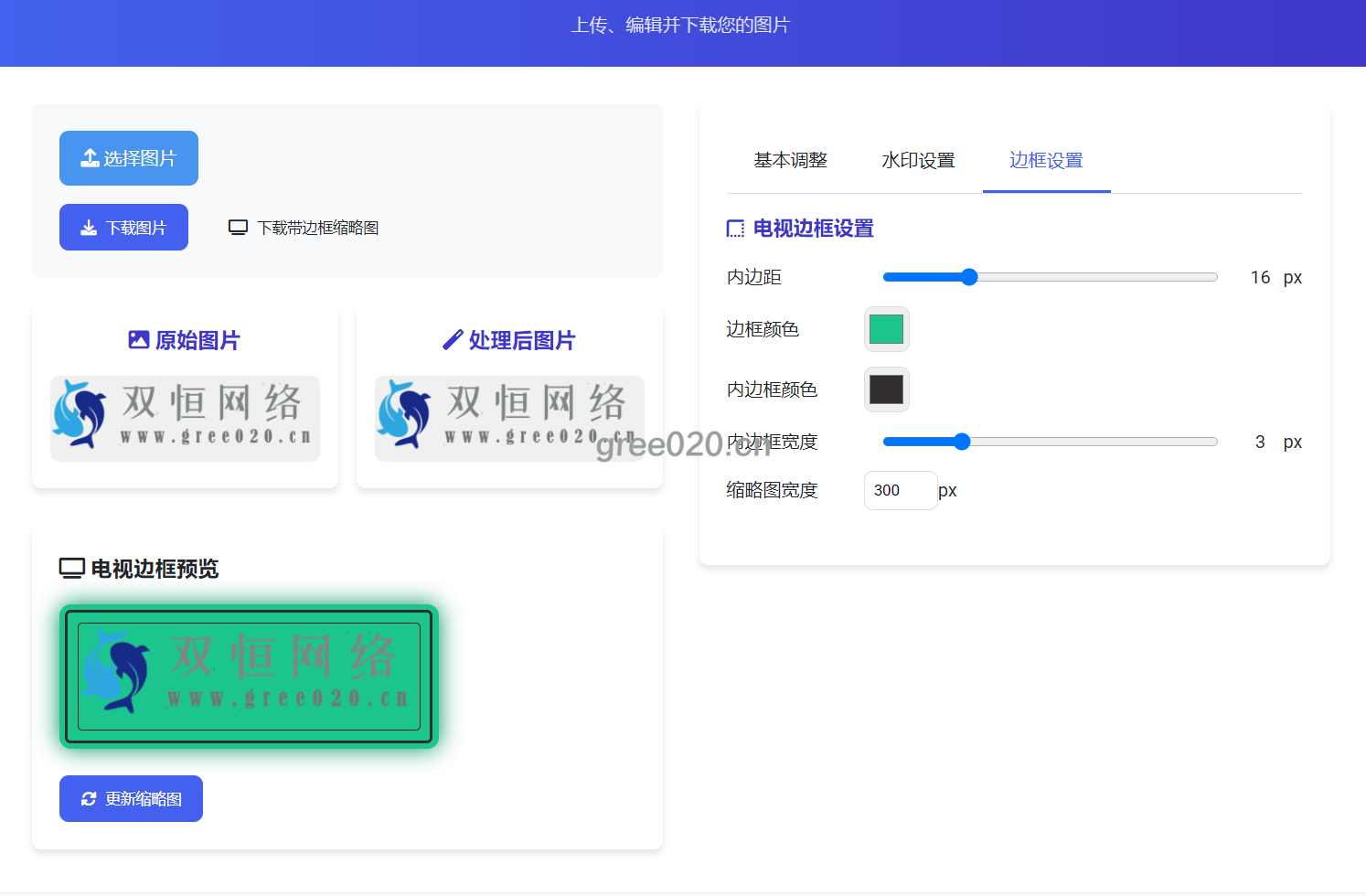Open the 水印设置 tab
Image resolution: width=1366 pixels, height=896 pixels.
tap(918, 160)
